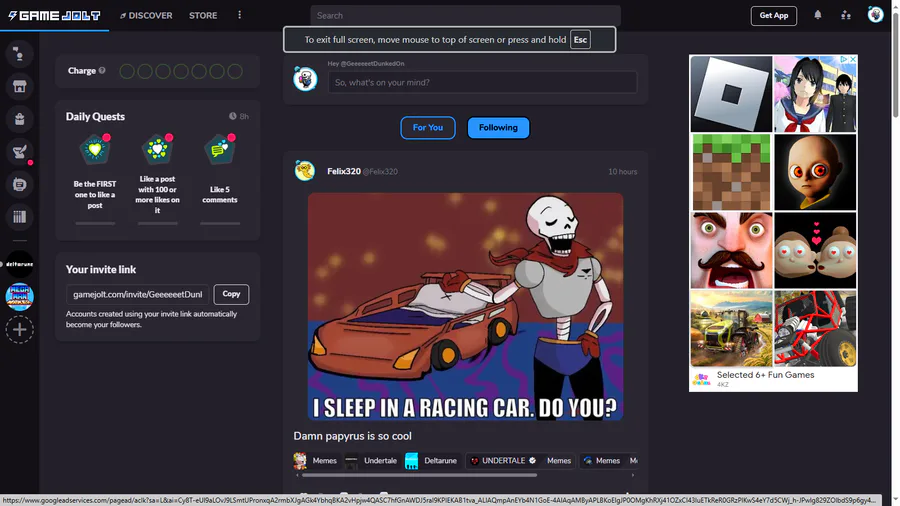
Task: Click the 'Your invite link' heading
Action: click(x=101, y=269)
